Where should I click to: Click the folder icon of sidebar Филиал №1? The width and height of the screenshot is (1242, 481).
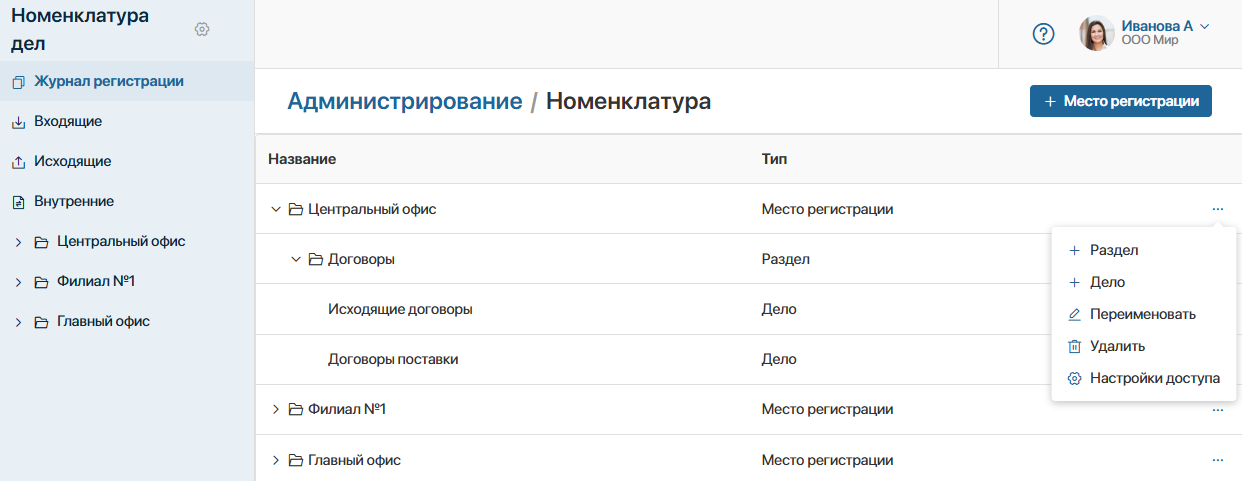[x=41, y=282]
